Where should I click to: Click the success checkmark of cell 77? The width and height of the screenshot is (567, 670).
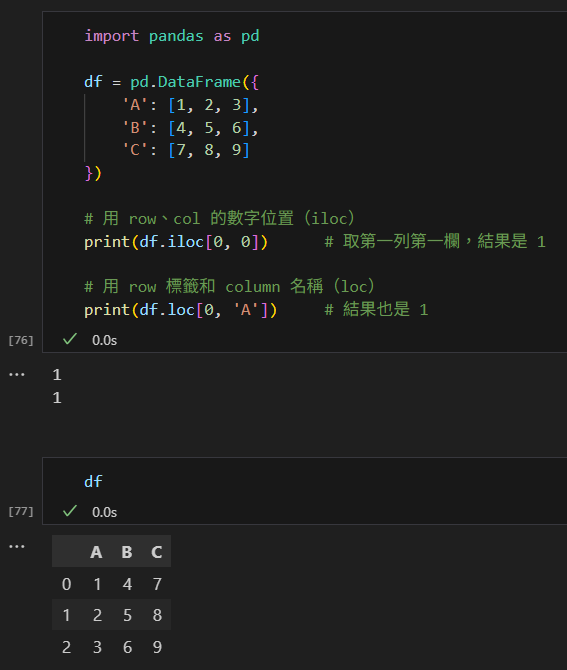[70, 511]
